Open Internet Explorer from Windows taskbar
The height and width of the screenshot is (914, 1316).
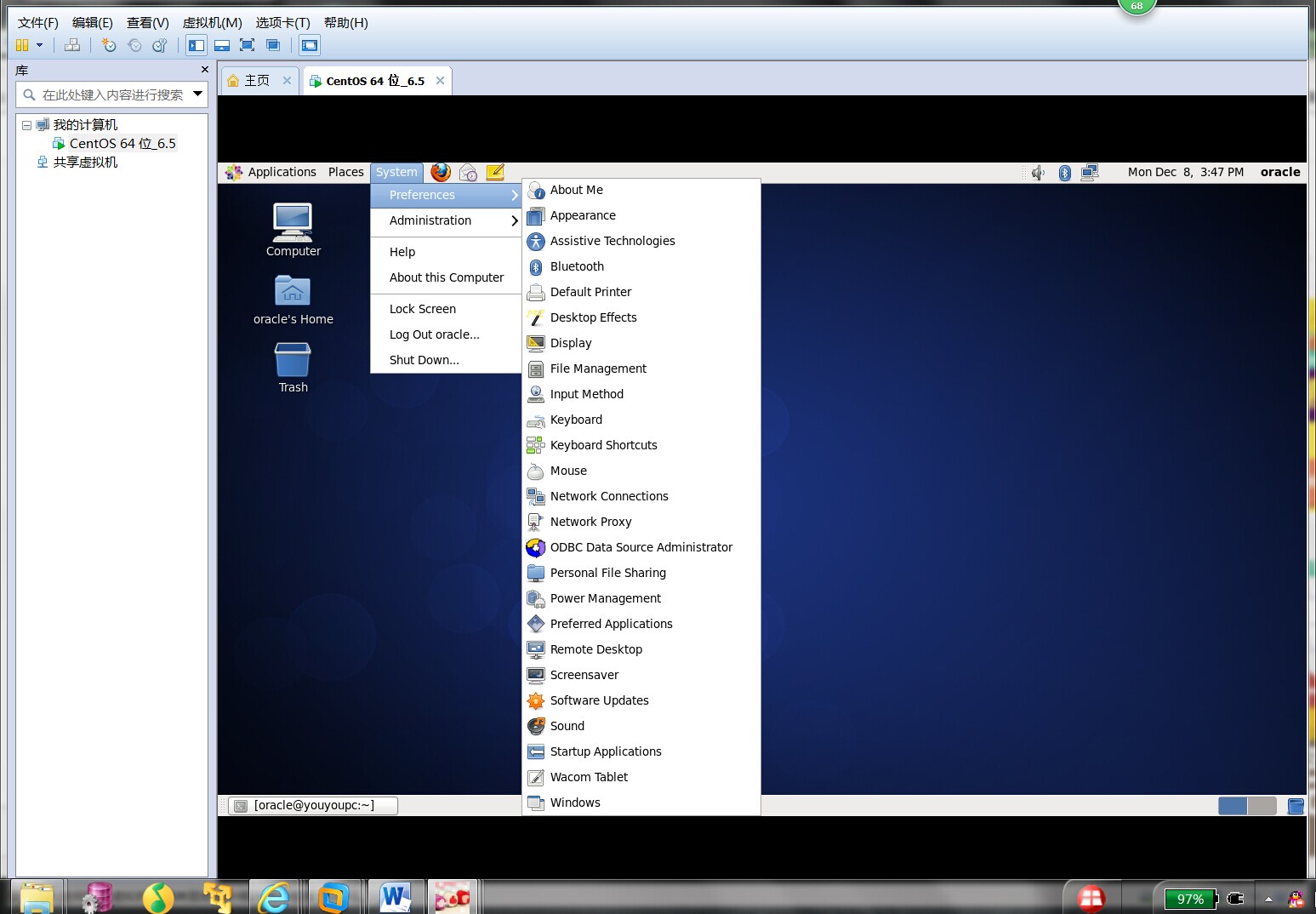coord(273,898)
